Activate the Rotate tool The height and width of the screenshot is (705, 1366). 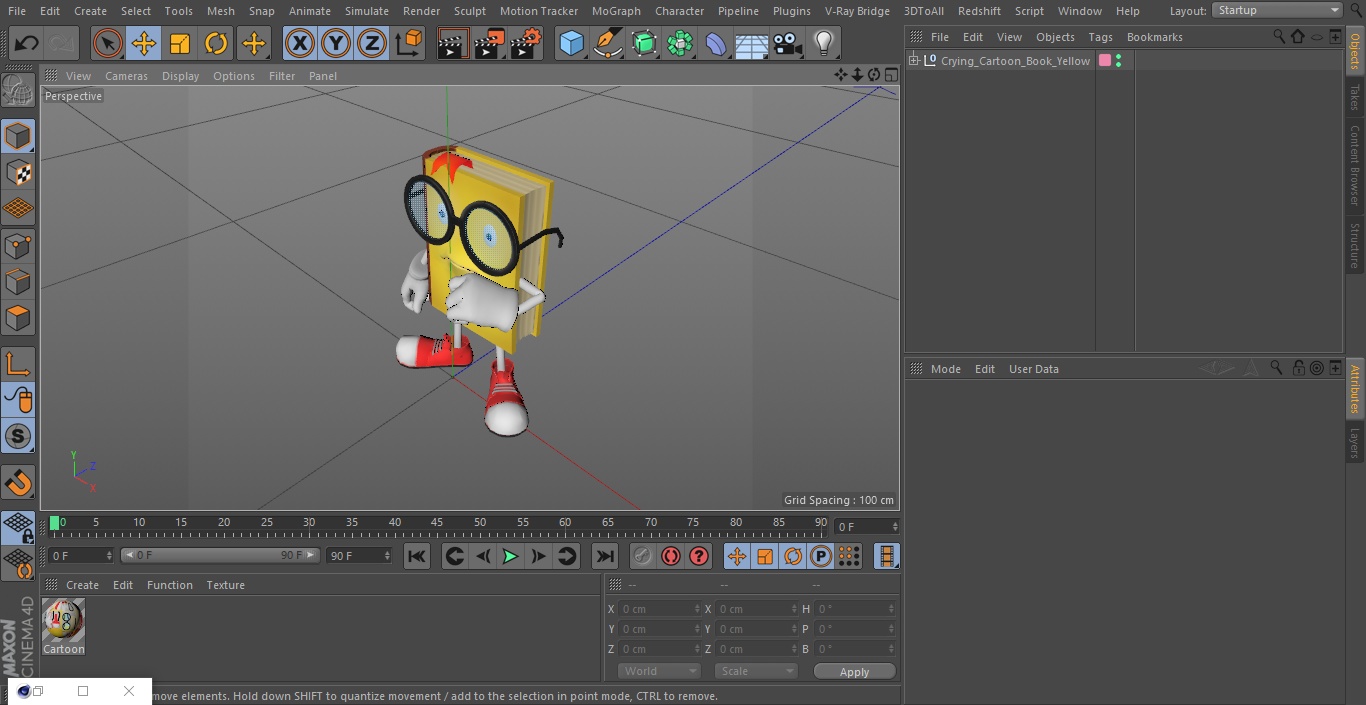[x=216, y=43]
